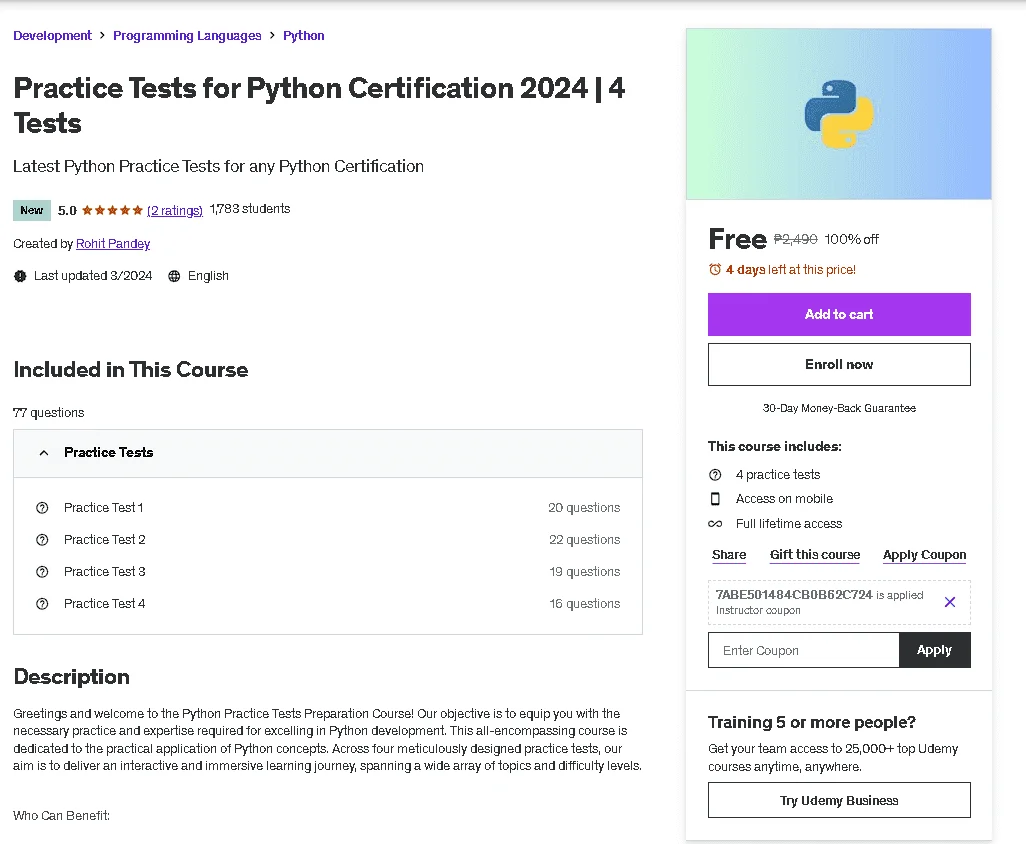This screenshot has height=844, width=1026.
Task: Click the 'Latest Python Practice Tests' subtitle
Action: (x=219, y=166)
